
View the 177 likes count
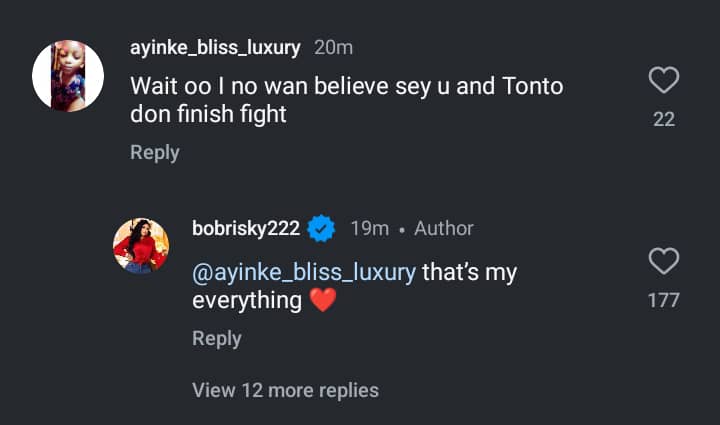[x=664, y=300]
